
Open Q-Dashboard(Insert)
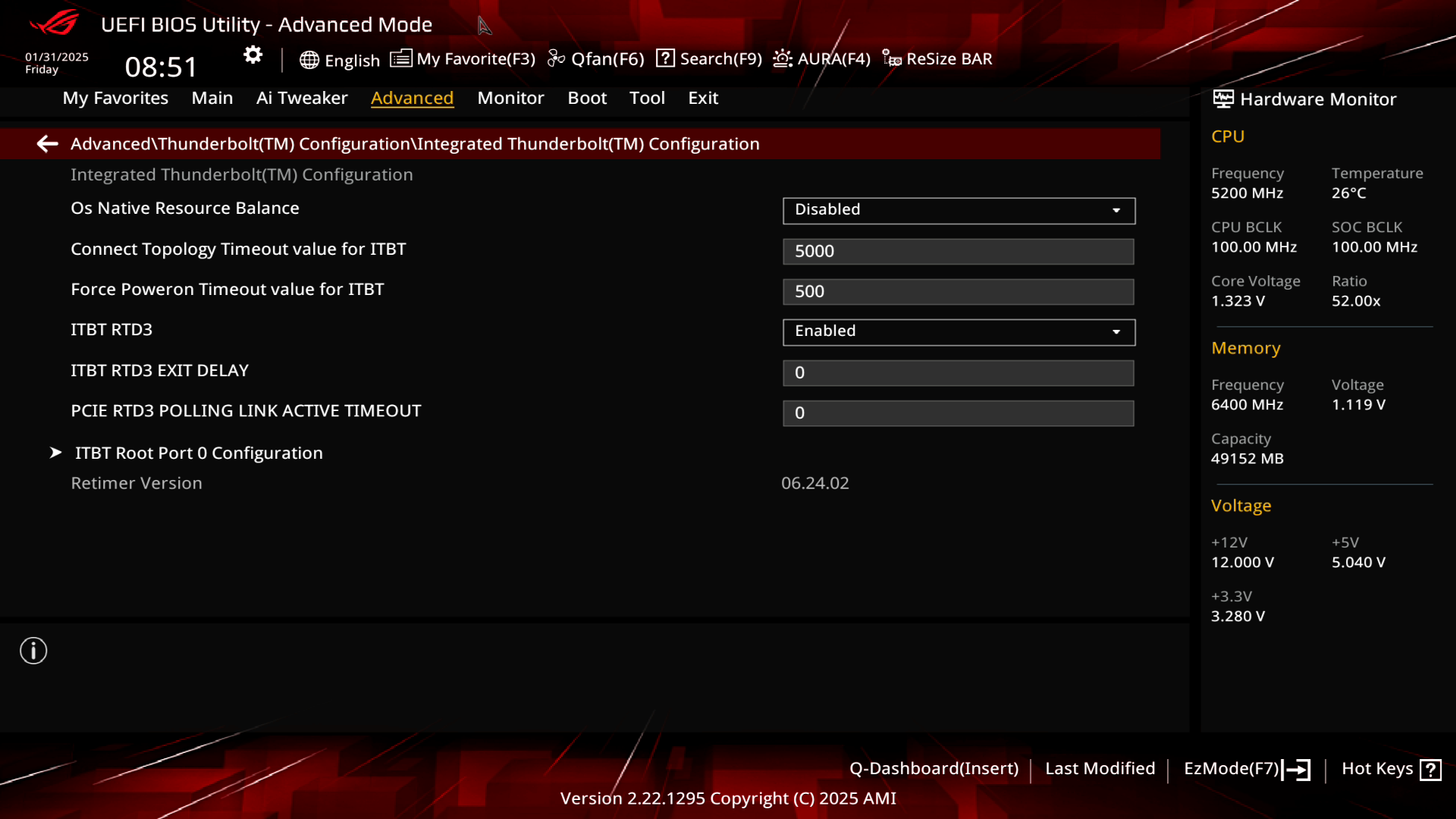click(x=934, y=769)
